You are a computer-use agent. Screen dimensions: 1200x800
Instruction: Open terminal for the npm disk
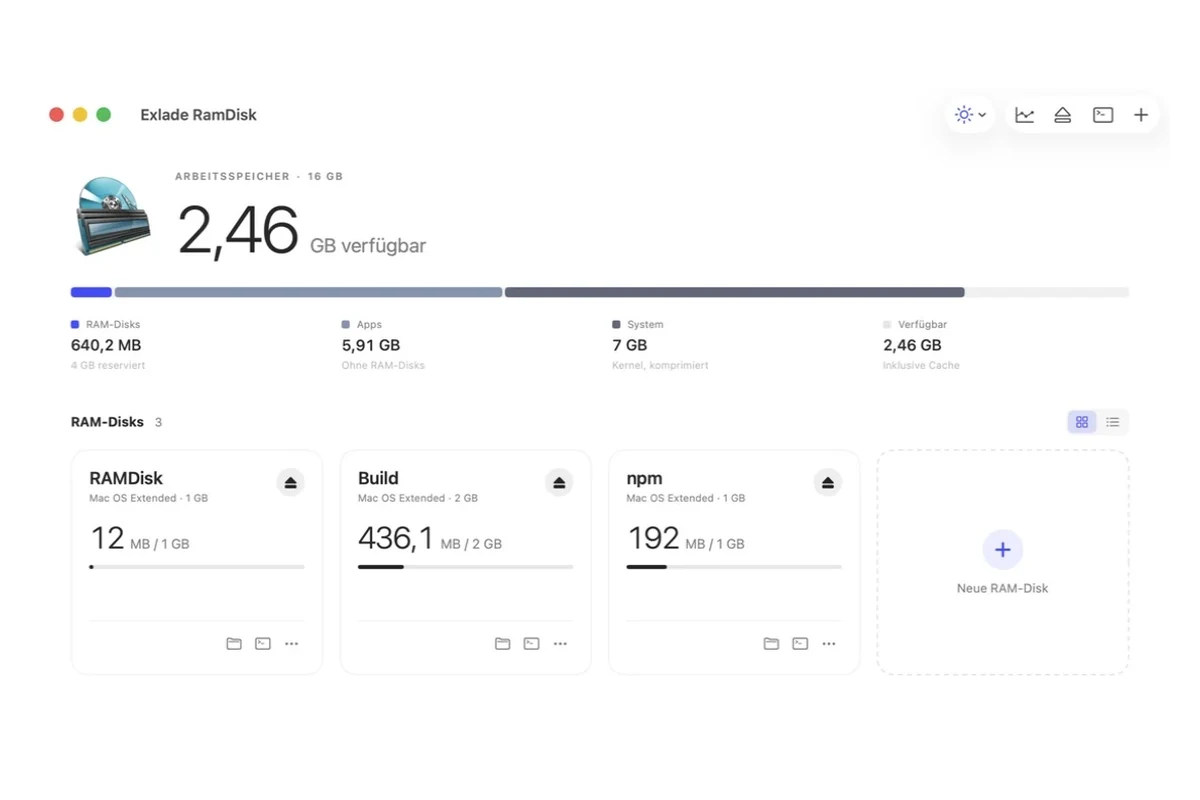click(x=800, y=644)
